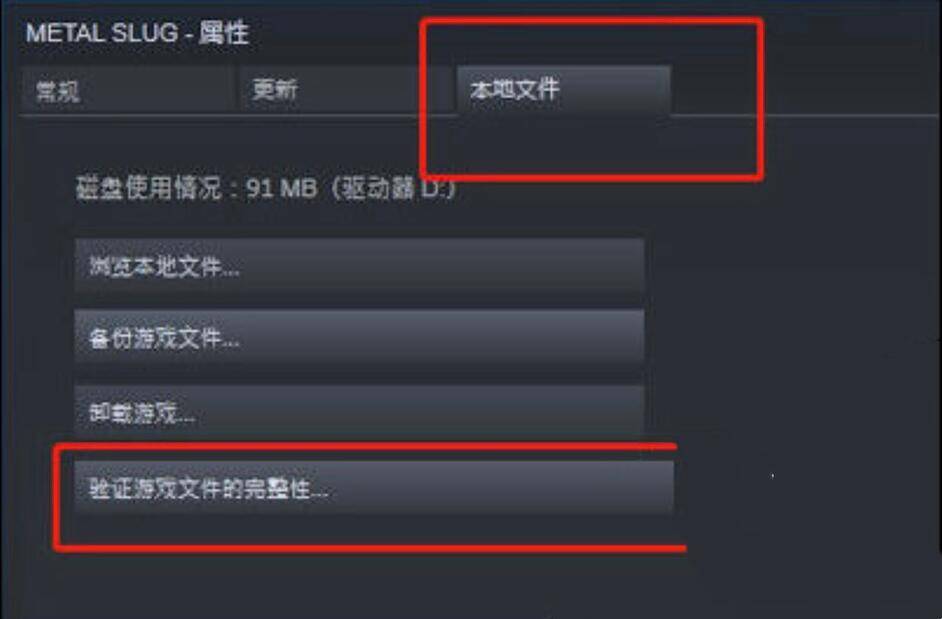
Task: Select the 本地文件 tab
Action: click(564, 90)
